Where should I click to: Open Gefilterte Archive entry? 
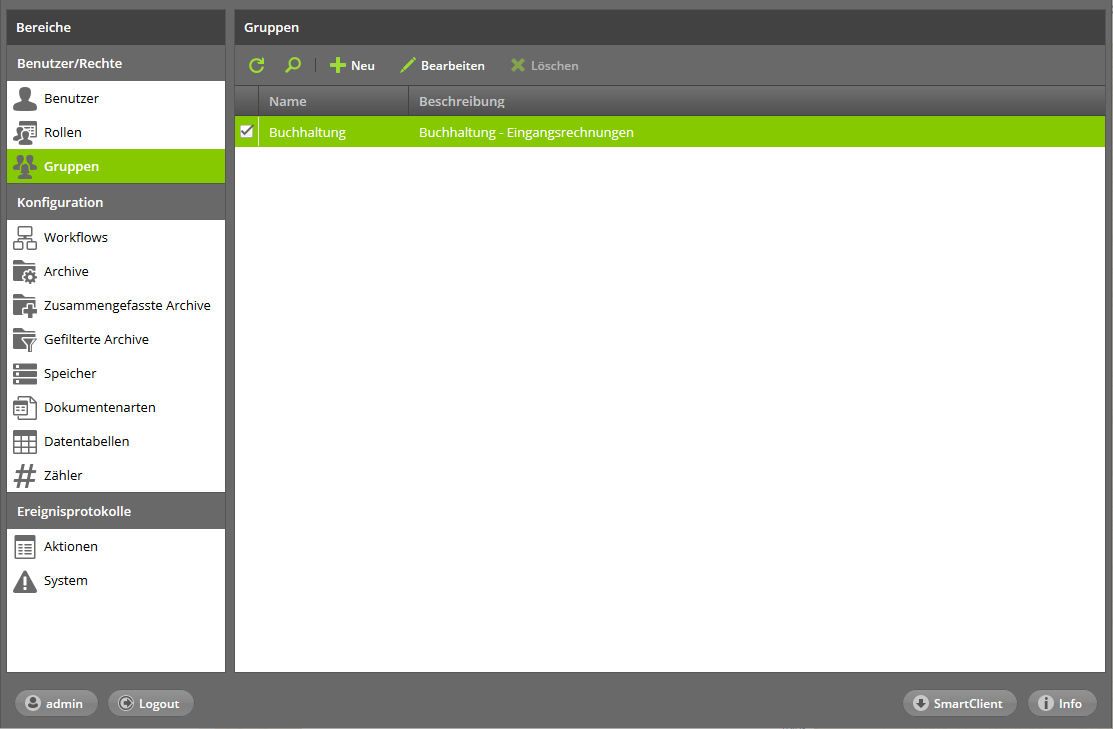[x=116, y=339]
